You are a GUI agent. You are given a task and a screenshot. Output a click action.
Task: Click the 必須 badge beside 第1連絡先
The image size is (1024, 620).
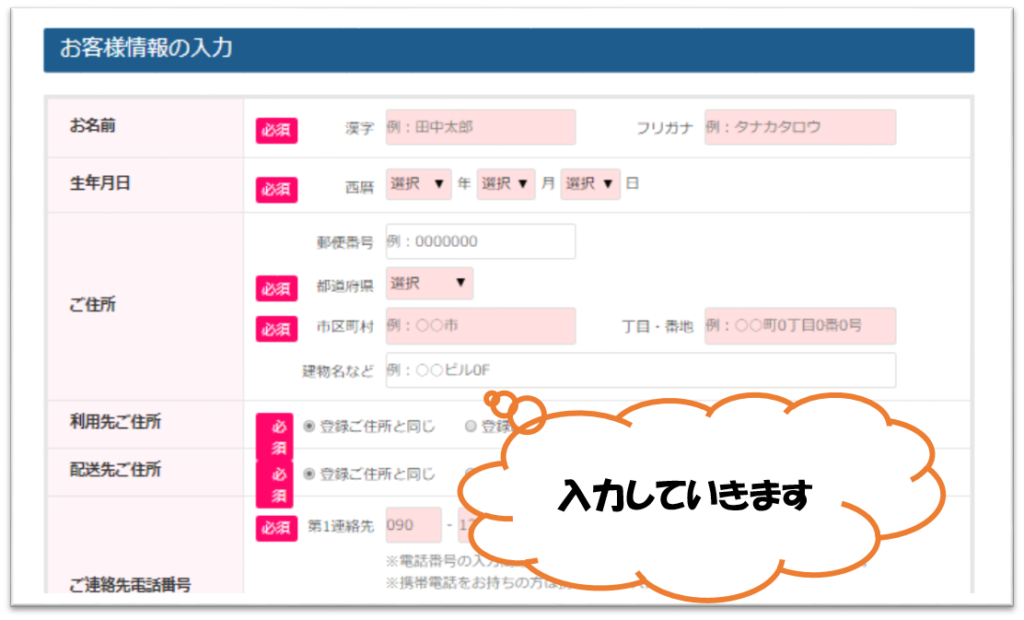pos(275,524)
